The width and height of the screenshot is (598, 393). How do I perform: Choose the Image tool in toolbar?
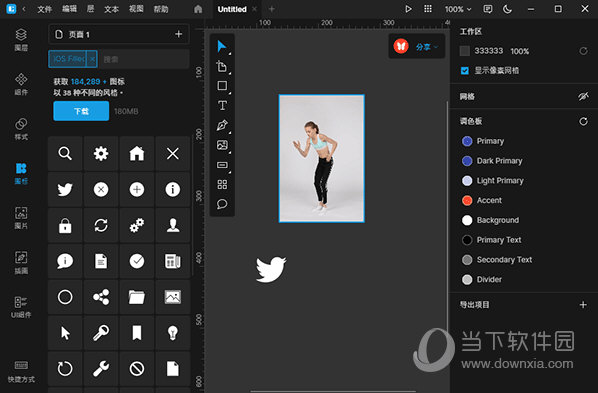coord(222,145)
